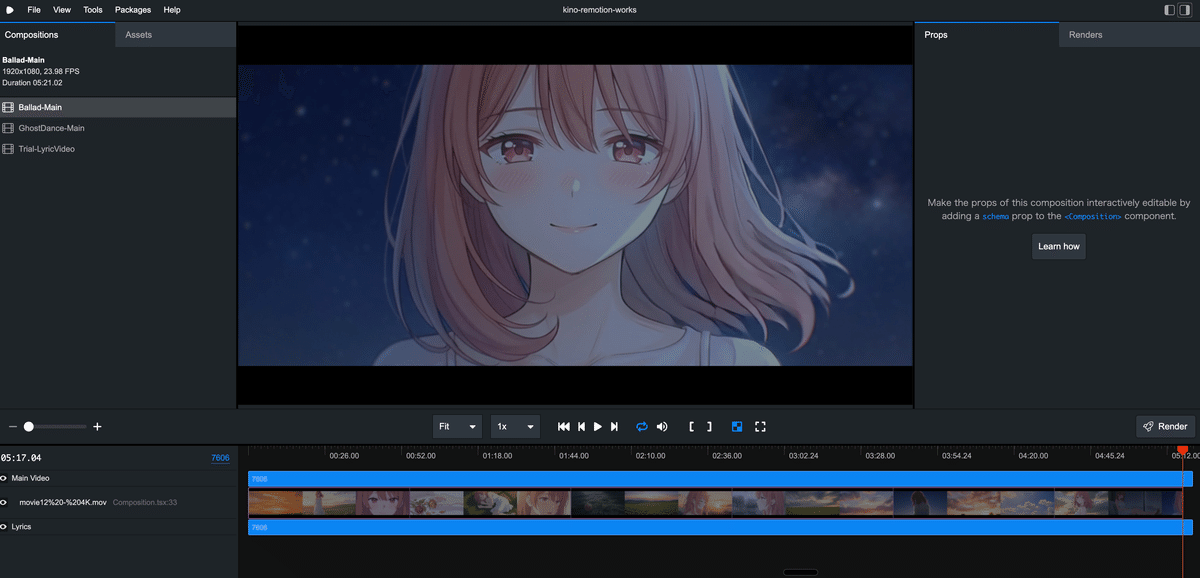Set the in point marker icon
Screen dimensions: 1200x578
tap(692, 426)
